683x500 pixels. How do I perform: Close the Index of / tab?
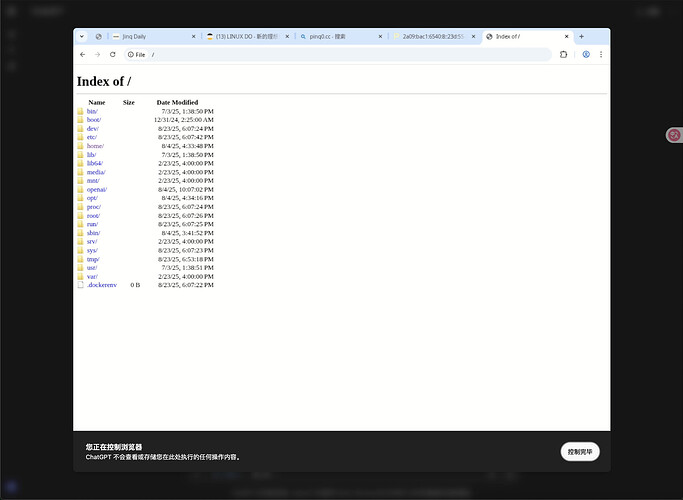(567, 37)
